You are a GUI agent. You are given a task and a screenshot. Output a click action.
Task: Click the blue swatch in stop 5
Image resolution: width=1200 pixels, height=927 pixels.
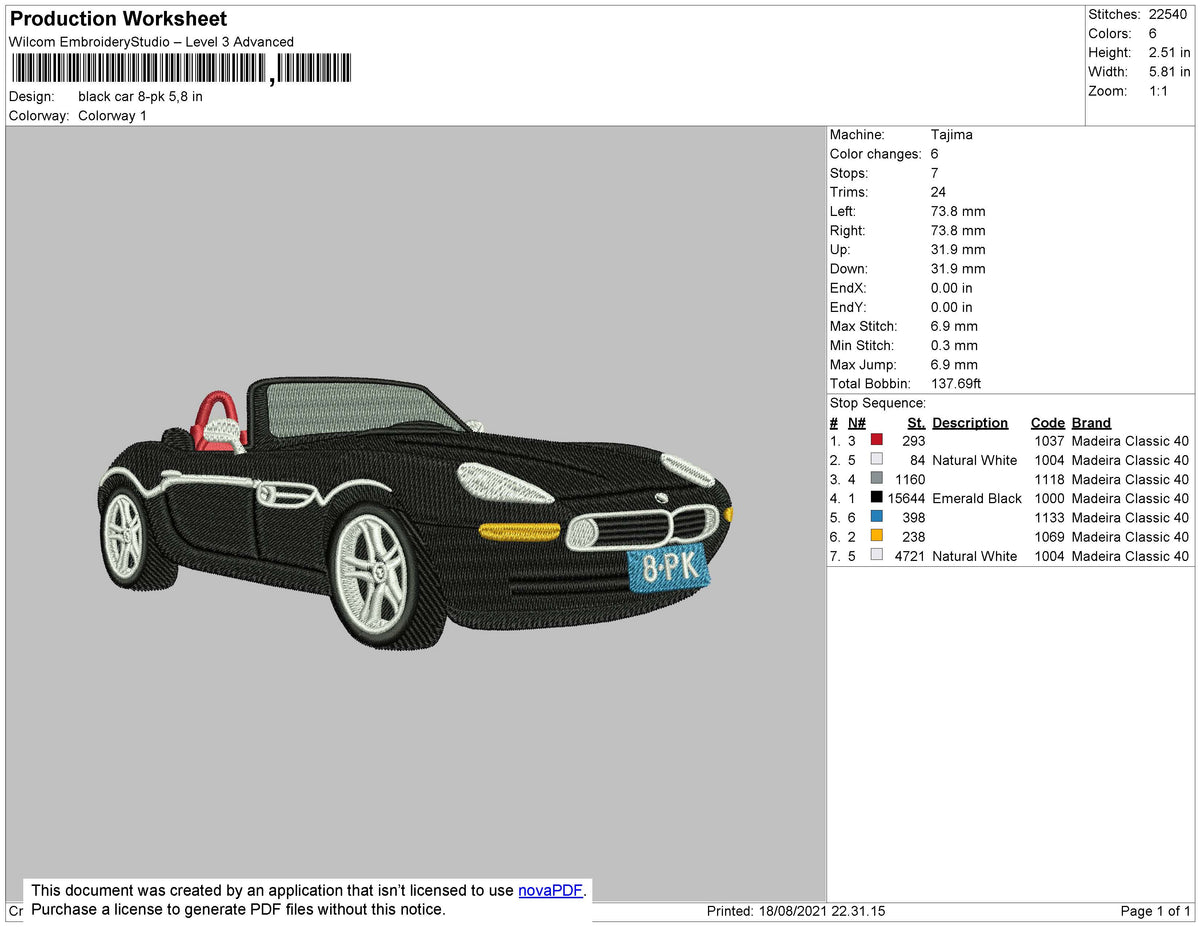pos(877,517)
